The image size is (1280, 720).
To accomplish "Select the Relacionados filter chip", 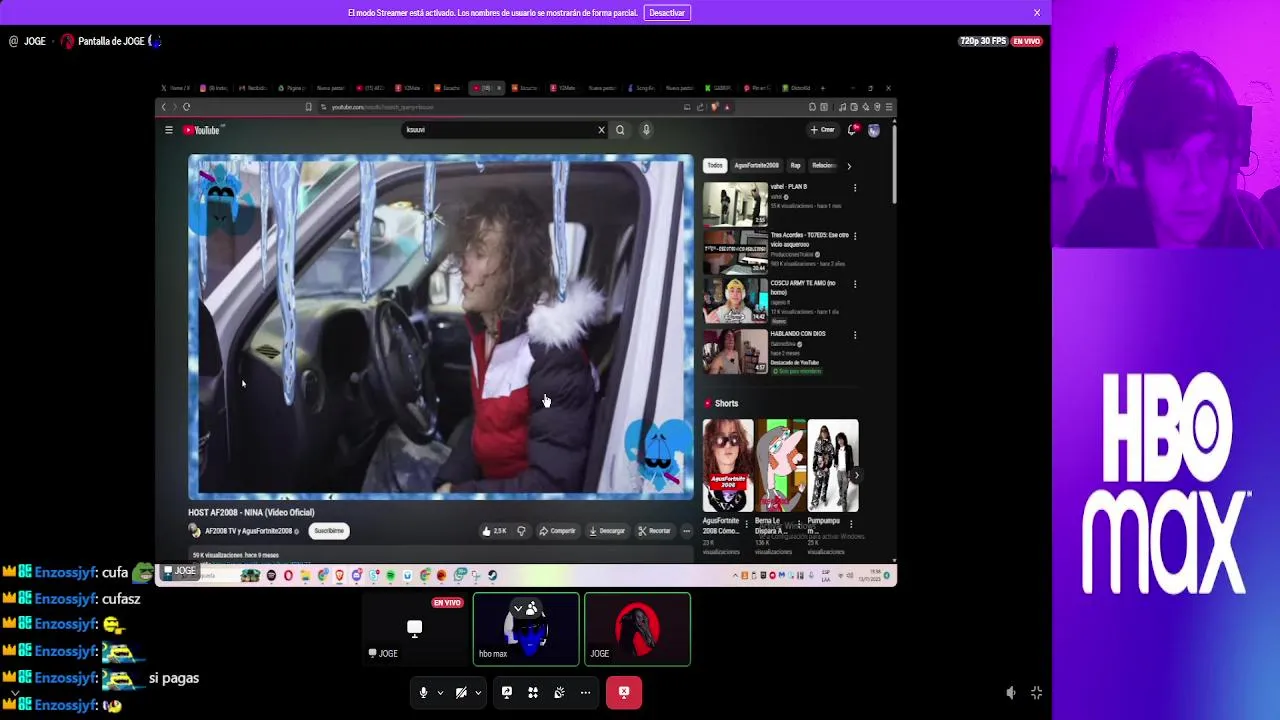I will point(824,165).
